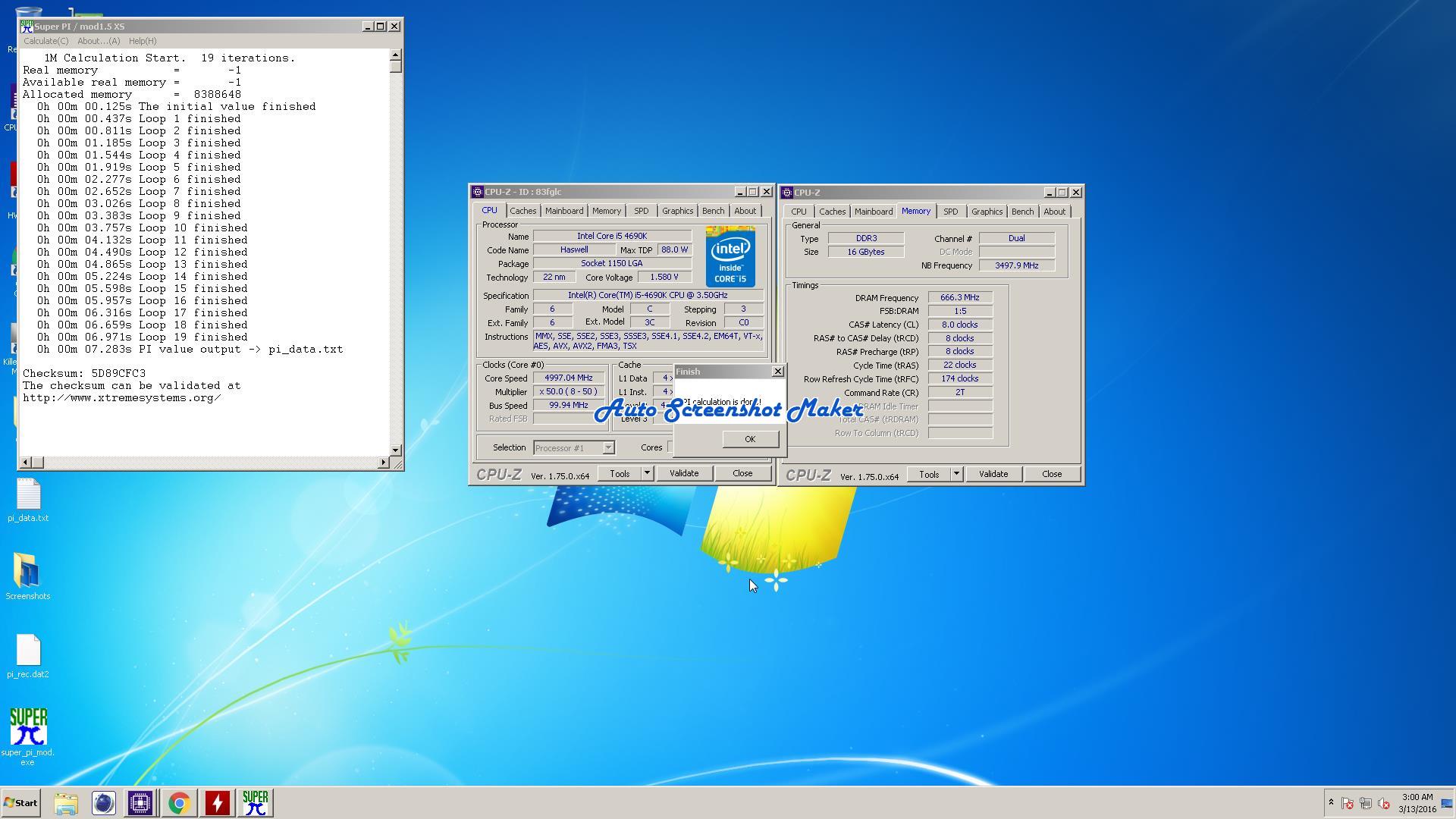Select CPU tab in right CPU-Z window
The image size is (1456, 819).
799,212
